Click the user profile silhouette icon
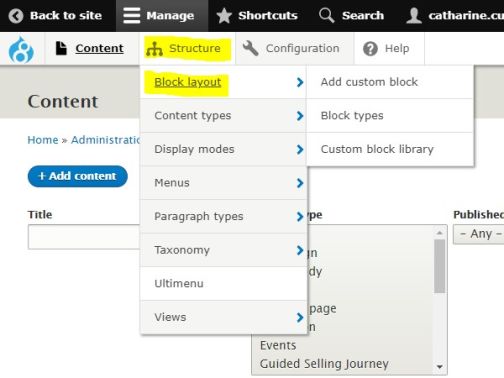Image resolution: width=504 pixels, height=378 pixels. (x=414, y=16)
